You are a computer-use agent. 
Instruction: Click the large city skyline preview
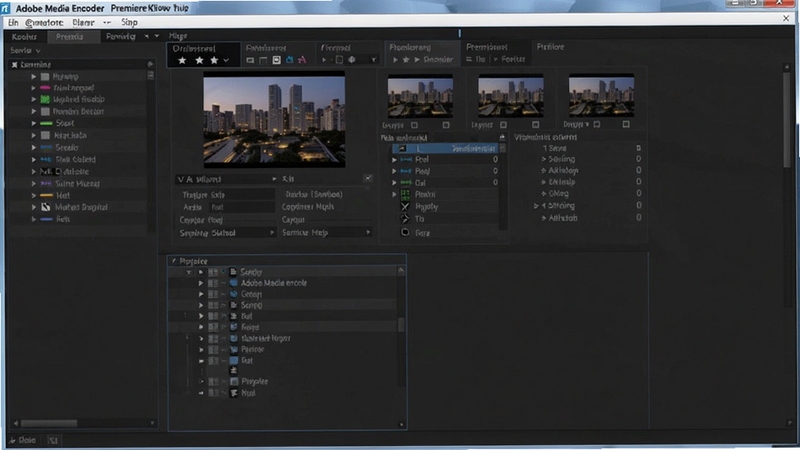coord(274,121)
